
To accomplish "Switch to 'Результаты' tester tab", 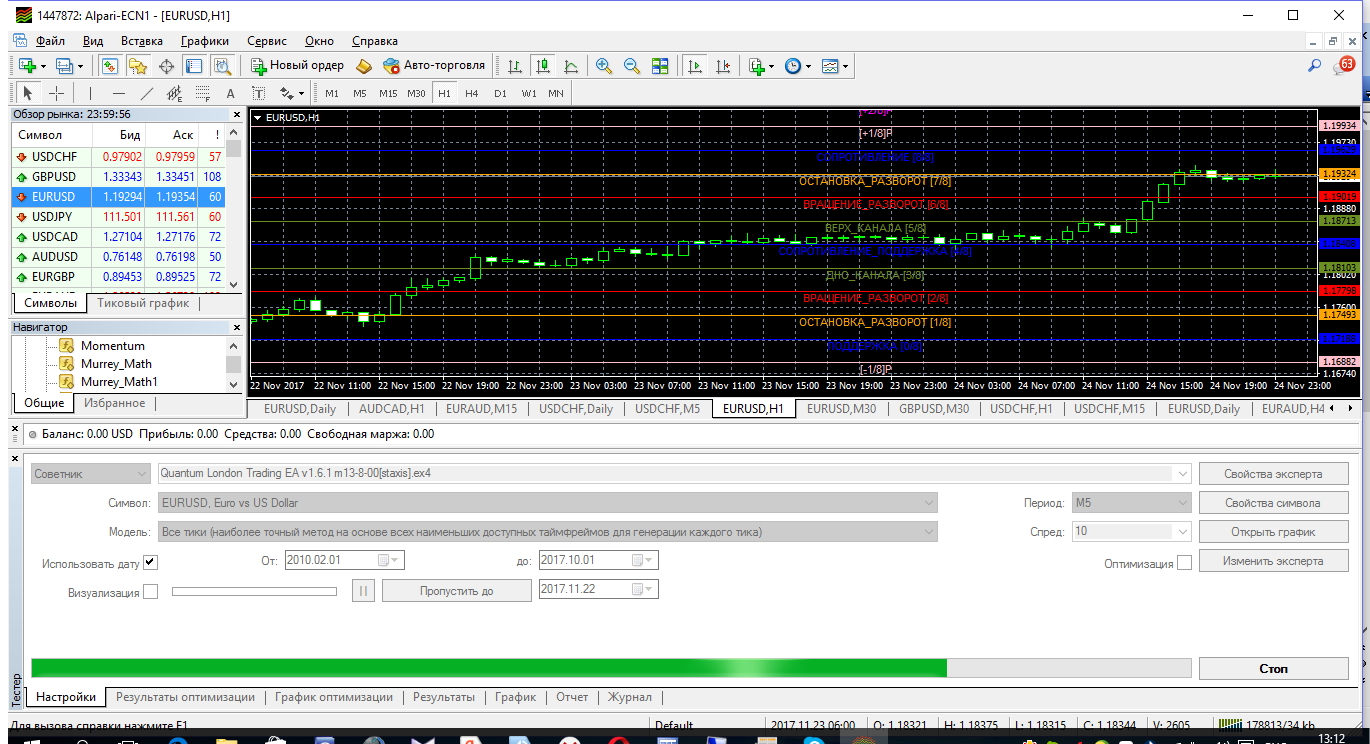I will 444,697.
